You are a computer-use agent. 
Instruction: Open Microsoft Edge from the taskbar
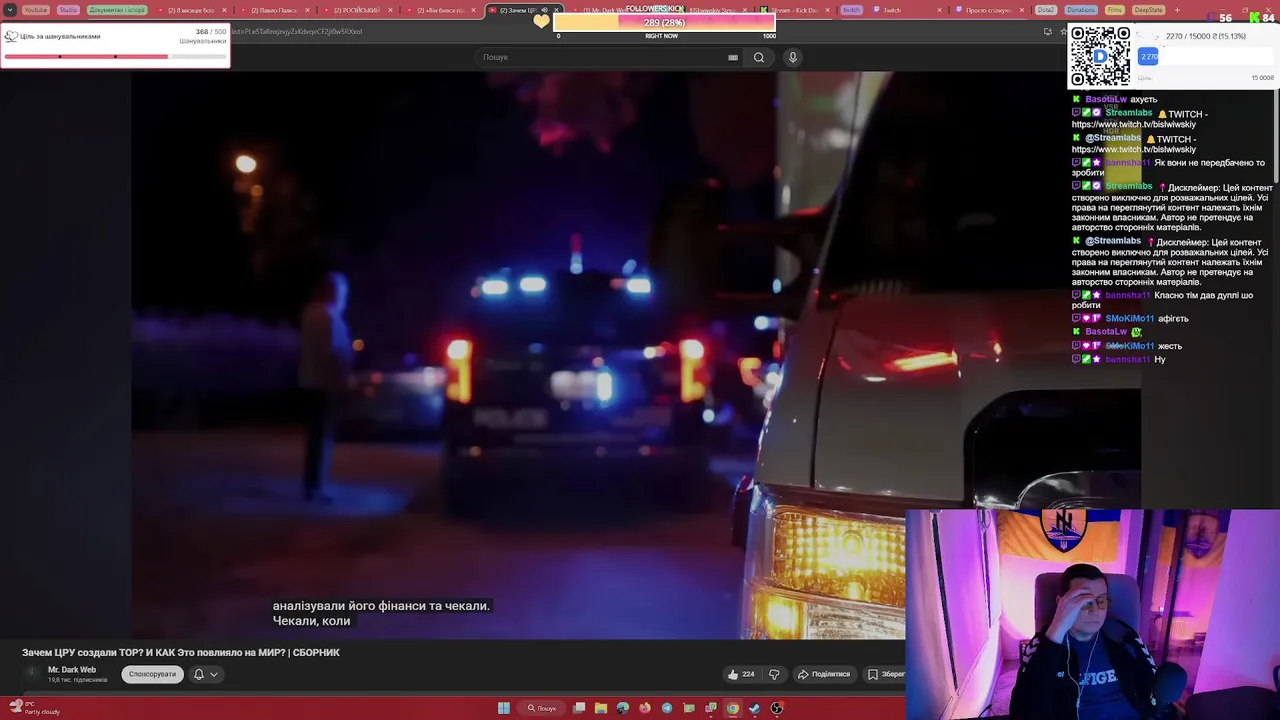[x=623, y=708]
